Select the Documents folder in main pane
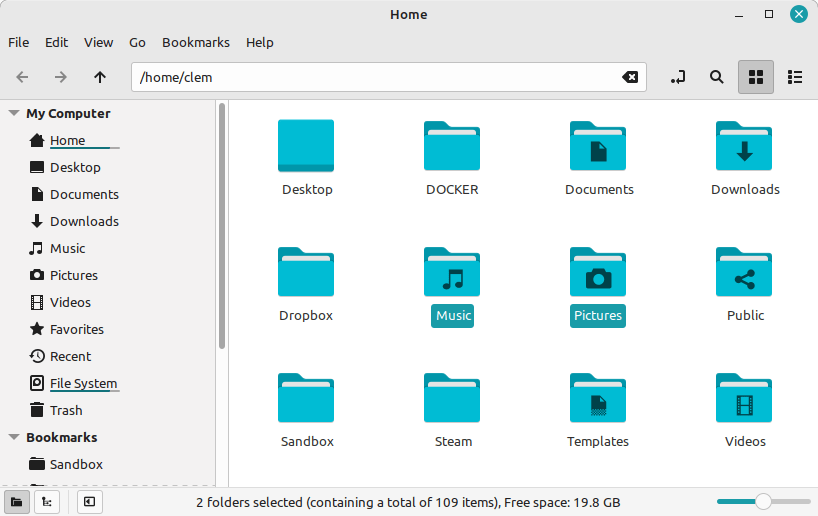The image size is (818, 516). coord(598,146)
